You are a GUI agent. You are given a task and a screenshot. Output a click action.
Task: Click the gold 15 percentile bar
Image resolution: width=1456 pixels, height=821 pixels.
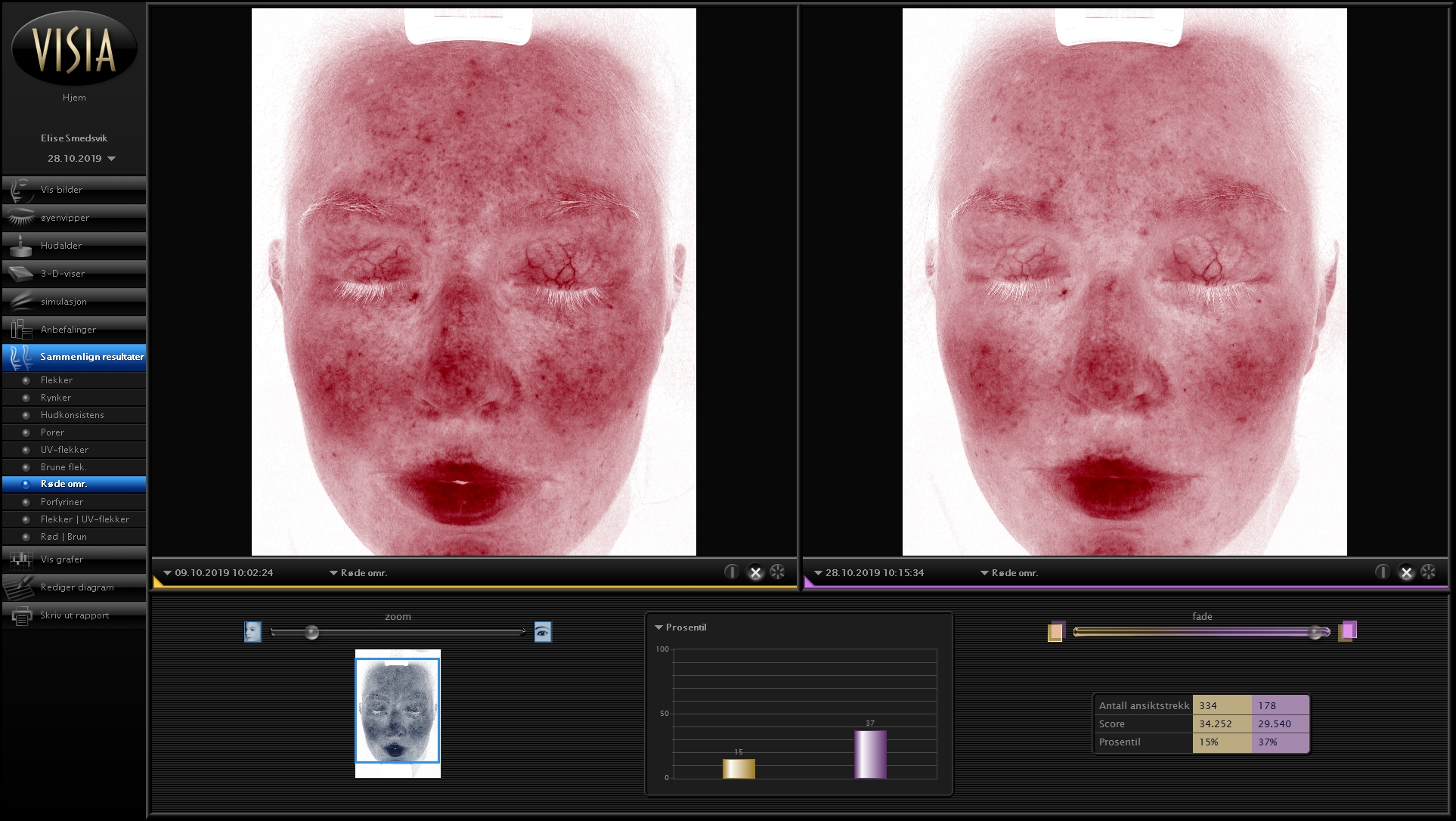point(739,769)
